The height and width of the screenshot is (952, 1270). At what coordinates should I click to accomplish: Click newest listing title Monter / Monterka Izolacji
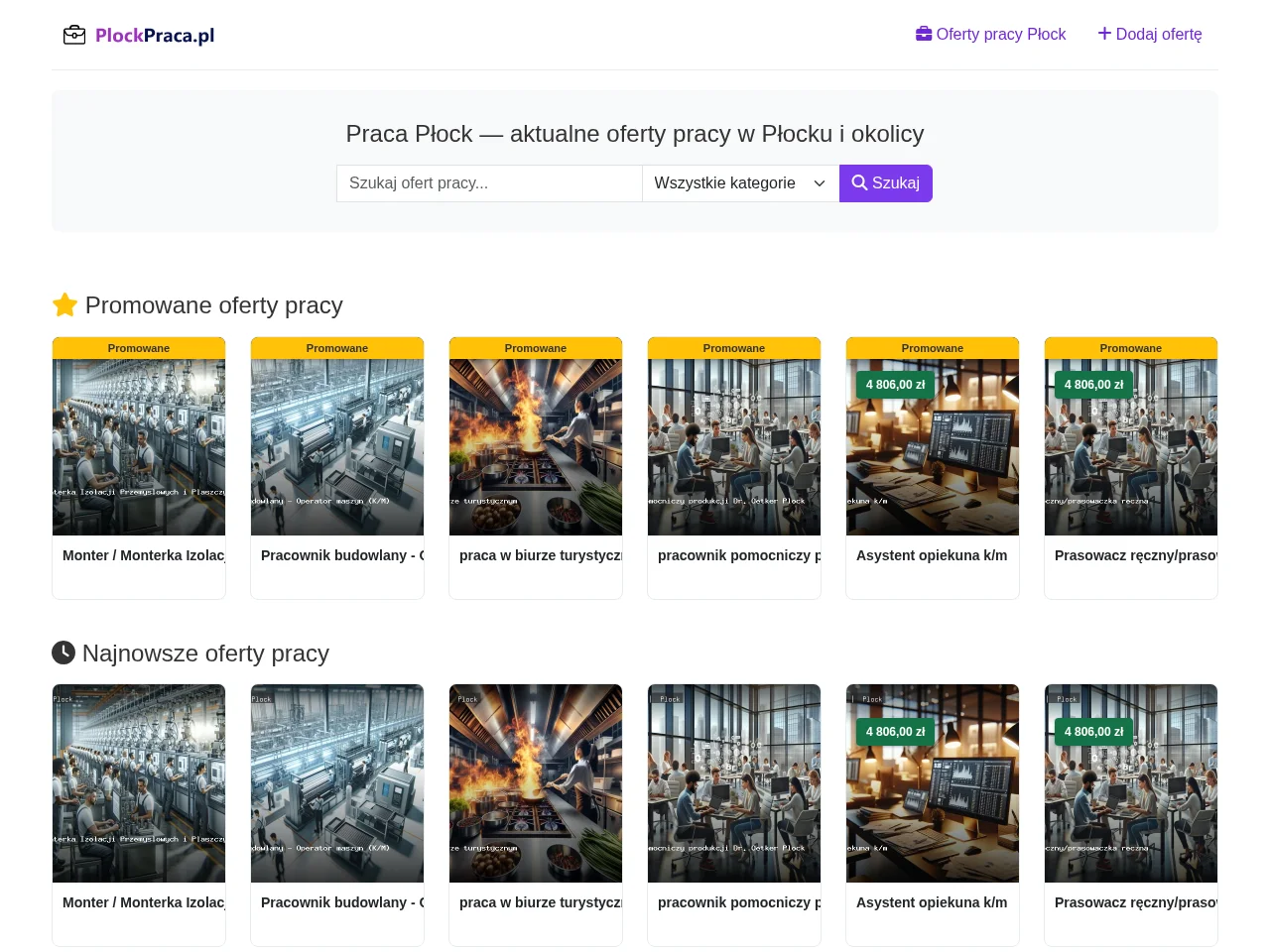tap(144, 902)
